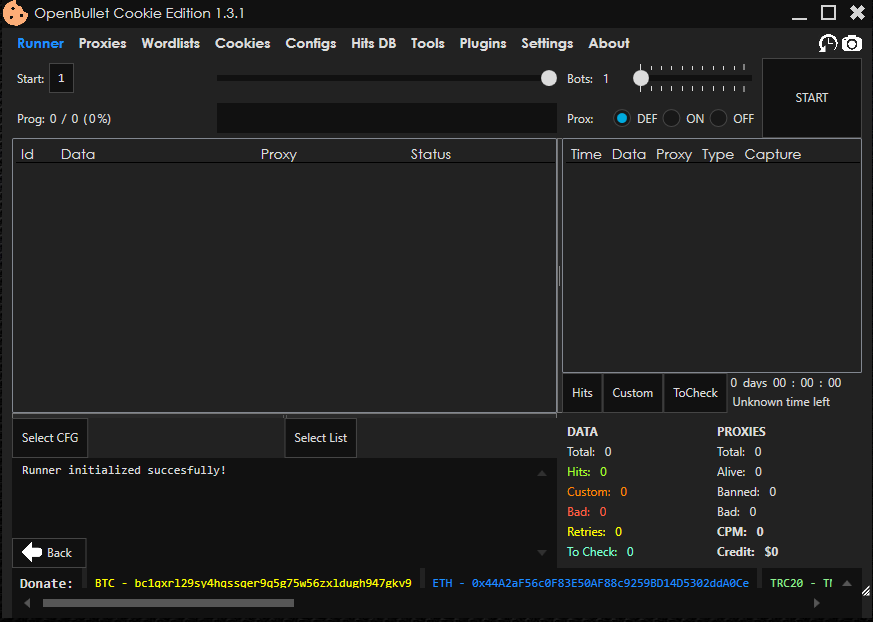Click the Time column header
The image size is (873, 622).
coord(586,154)
